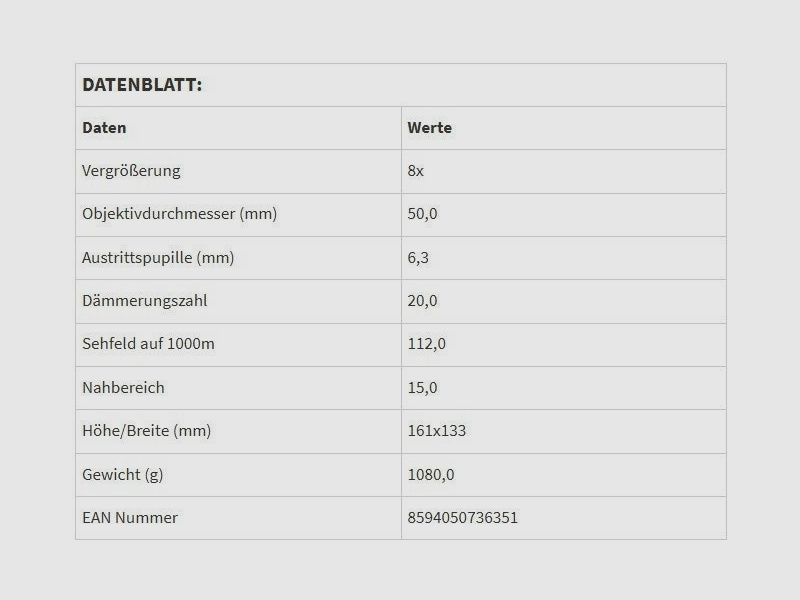Select the Sehfeld auf 1000m label

point(148,344)
